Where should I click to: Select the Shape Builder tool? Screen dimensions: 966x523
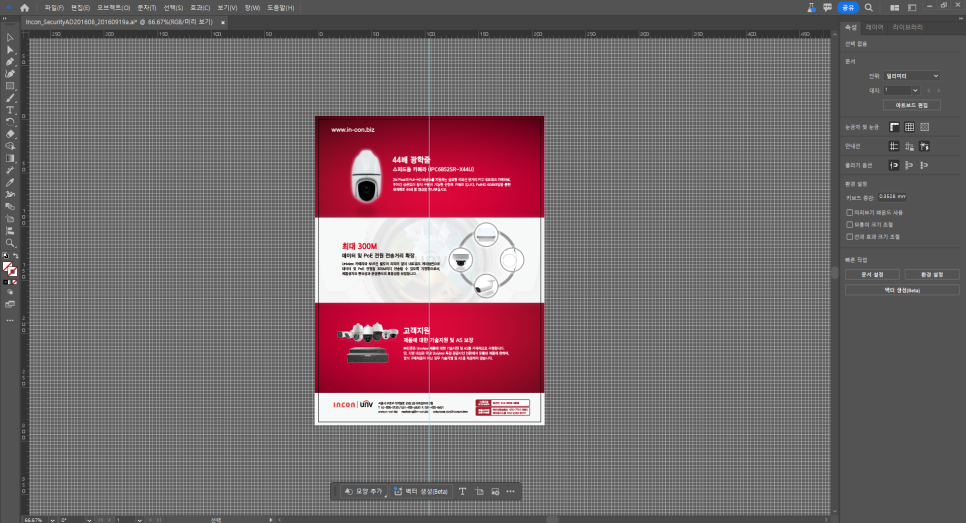click(10, 146)
